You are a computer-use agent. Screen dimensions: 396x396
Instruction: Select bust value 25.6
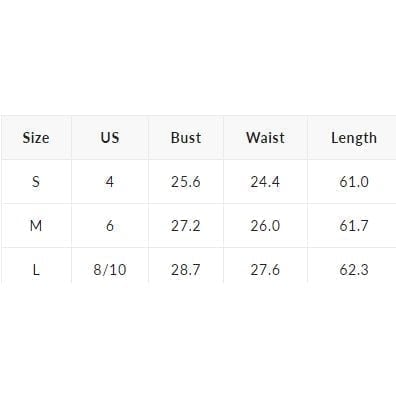coord(186,182)
